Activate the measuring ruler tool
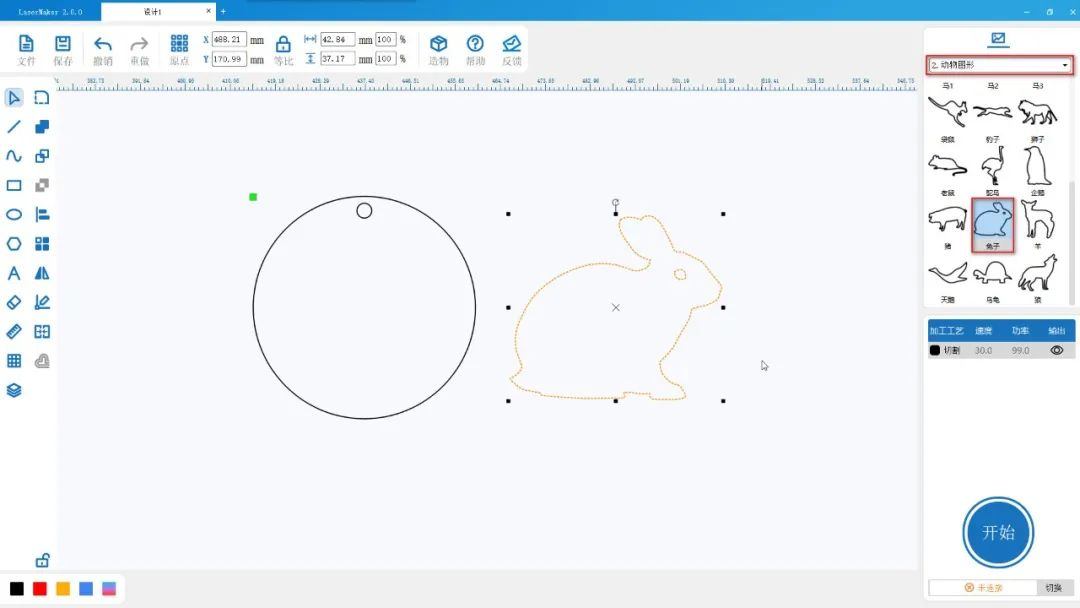The height and width of the screenshot is (608, 1080). click(14, 331)
